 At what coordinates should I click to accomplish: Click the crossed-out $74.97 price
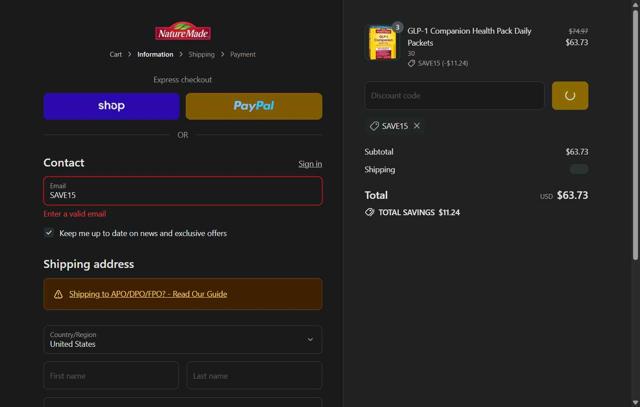coord(578,31)
